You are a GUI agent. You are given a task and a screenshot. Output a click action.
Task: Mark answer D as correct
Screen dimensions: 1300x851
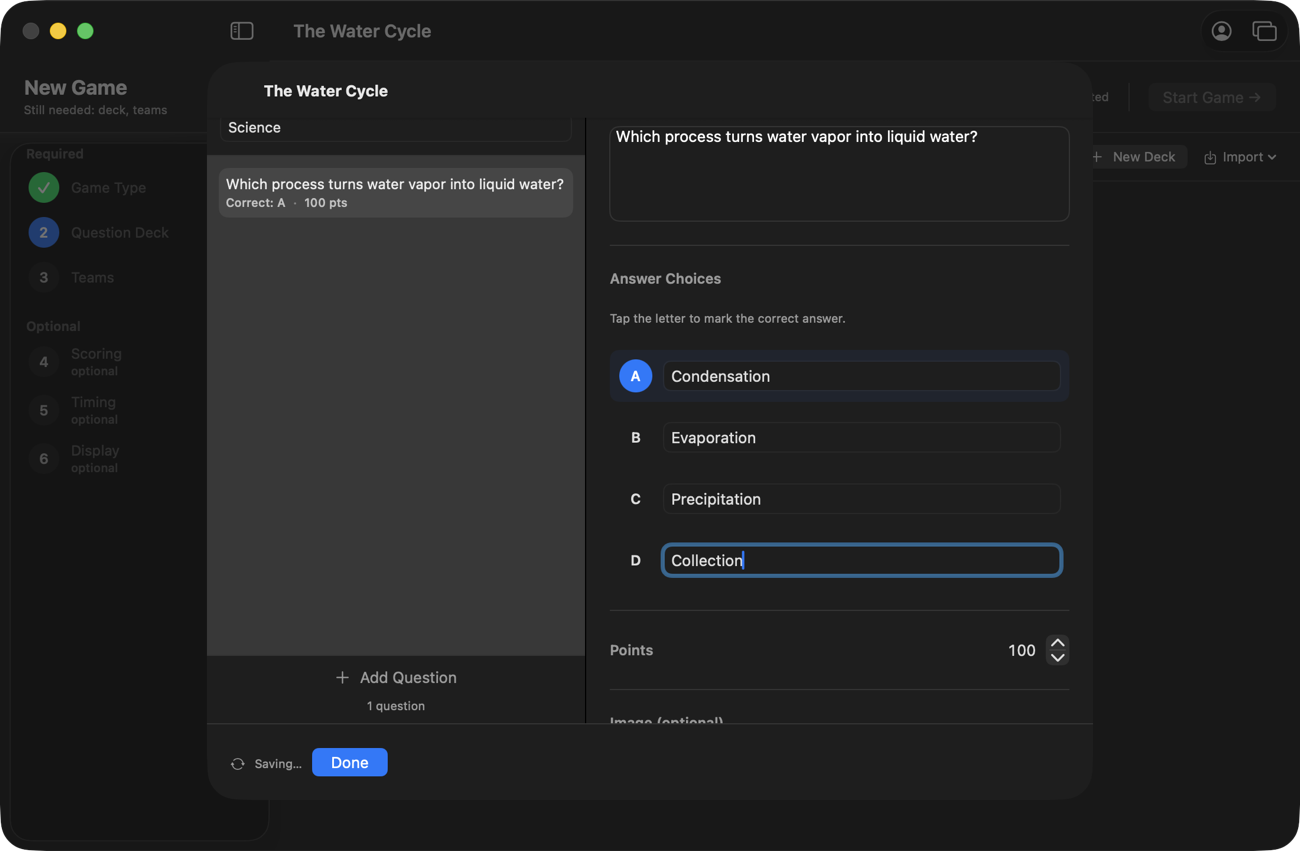[x=635, y=561]
